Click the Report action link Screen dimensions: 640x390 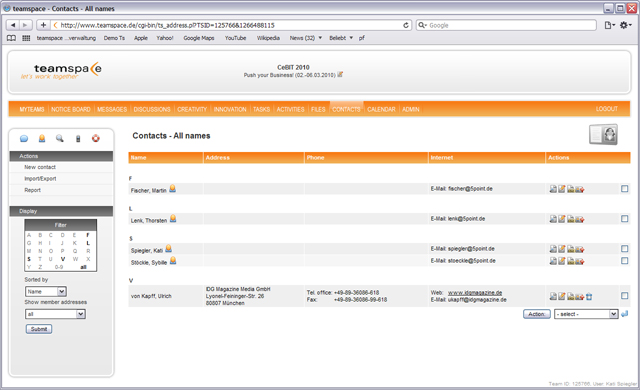(x=32, y=190)
